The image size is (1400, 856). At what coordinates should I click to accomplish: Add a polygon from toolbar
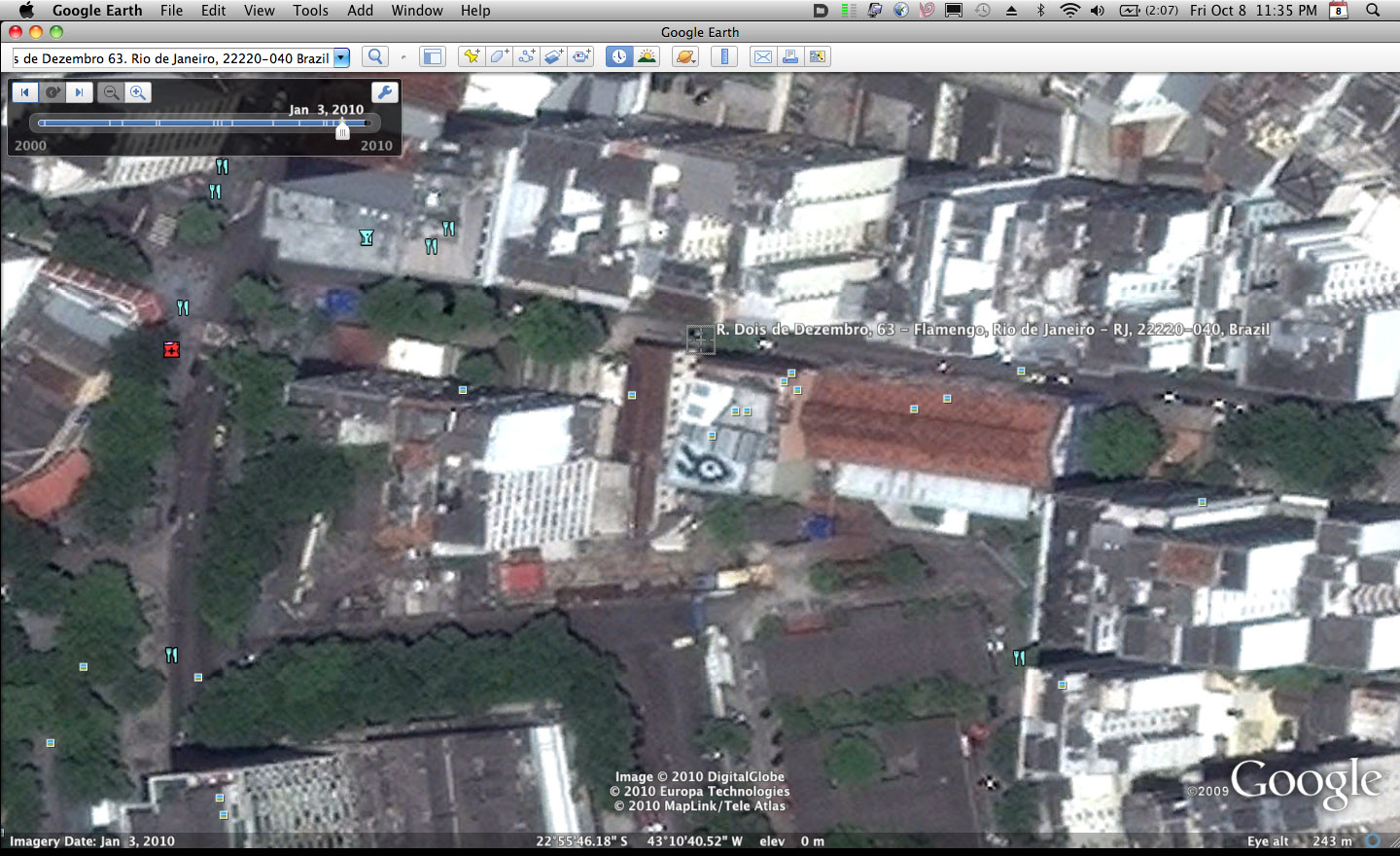(x=499, y=57)
